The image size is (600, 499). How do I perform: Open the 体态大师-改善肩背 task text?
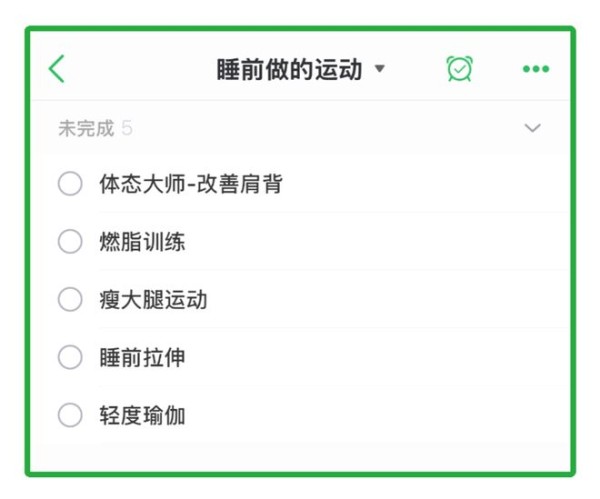click(x=191, y=184)
